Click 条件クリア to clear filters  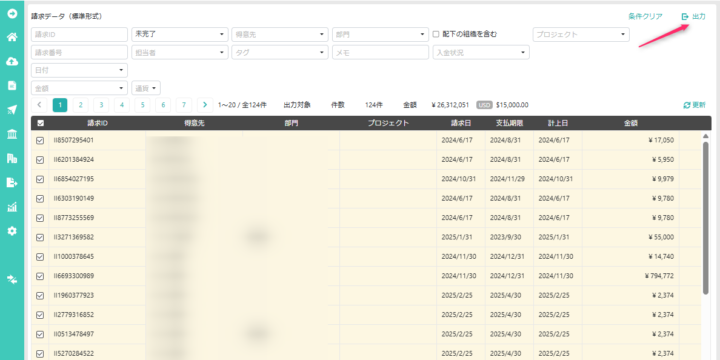point(645,17)
